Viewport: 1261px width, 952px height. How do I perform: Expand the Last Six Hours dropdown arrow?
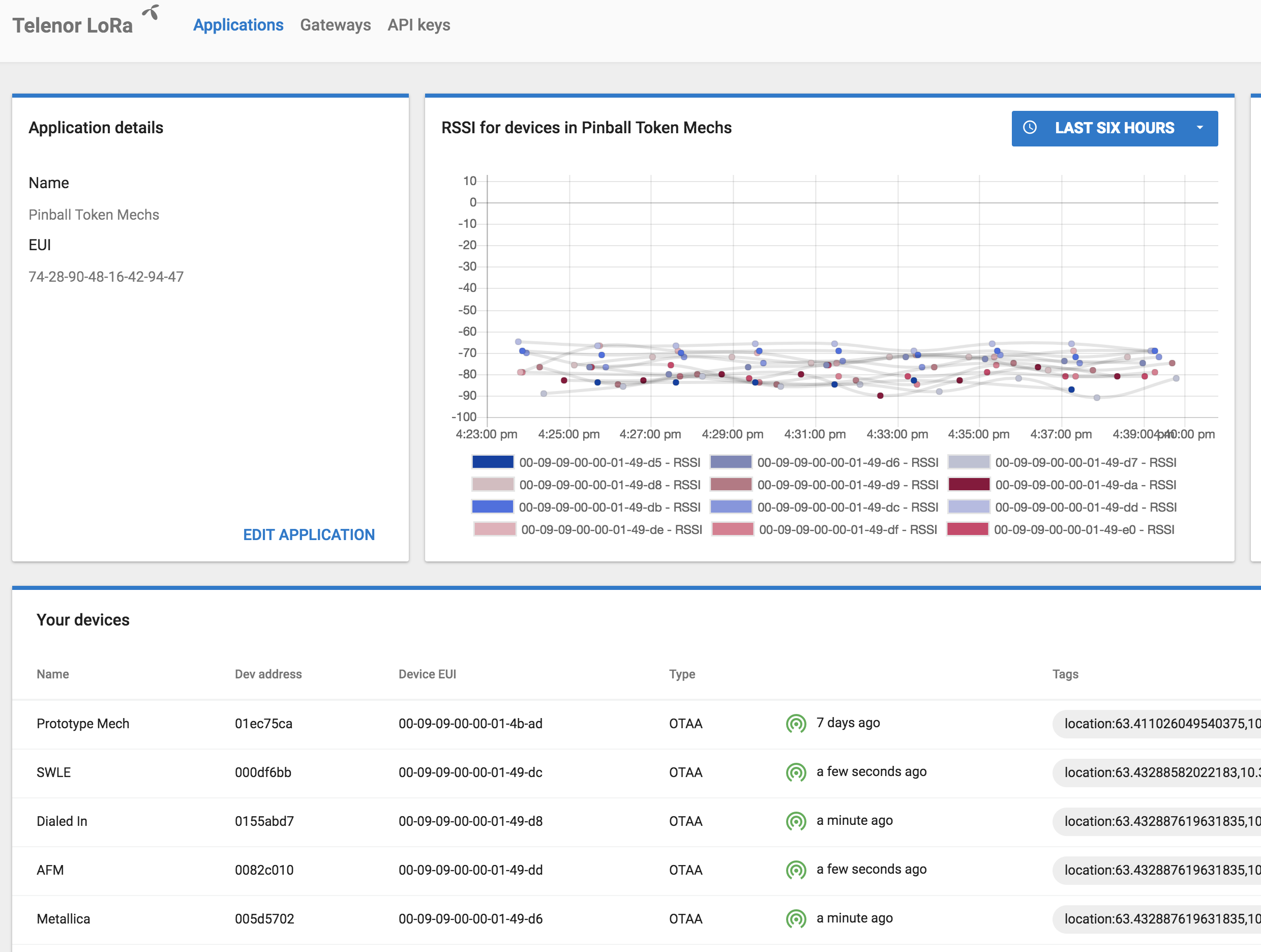pos(1200,128)
